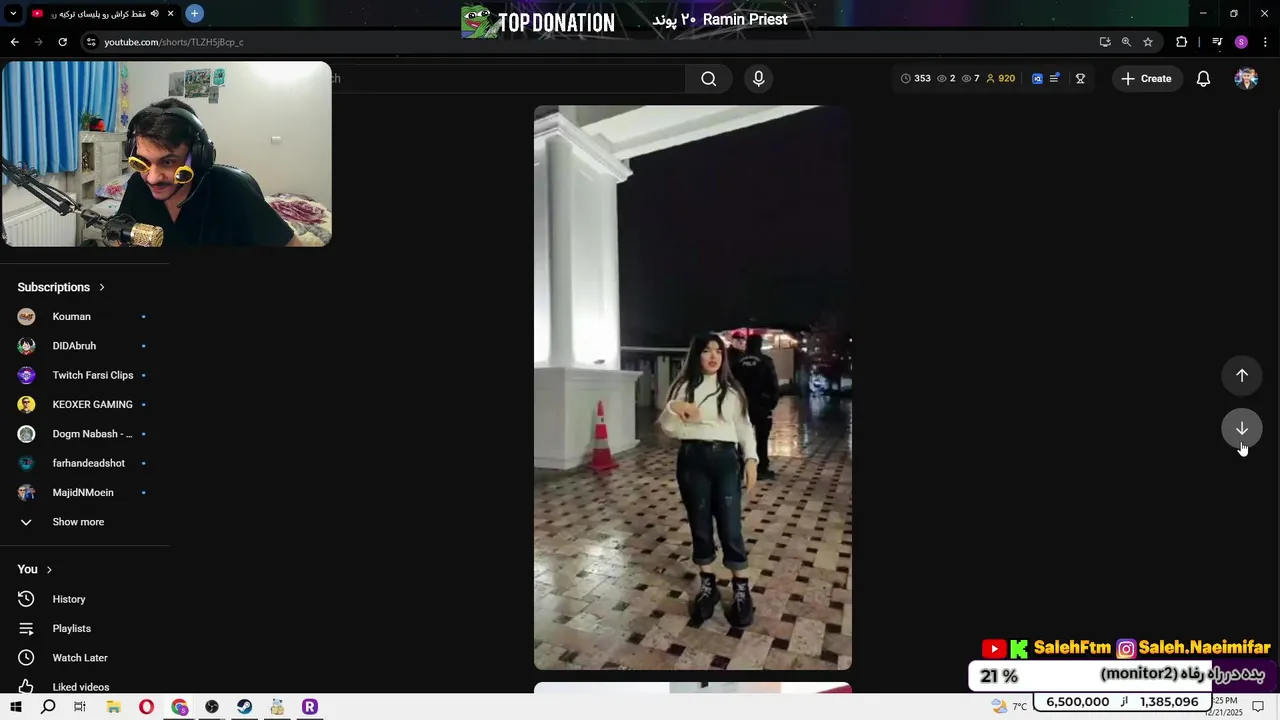Image resolution: width=1280 pixels, height=720 pixels.
Task: Open Playlists in sidebar
Action: (83, 629)
